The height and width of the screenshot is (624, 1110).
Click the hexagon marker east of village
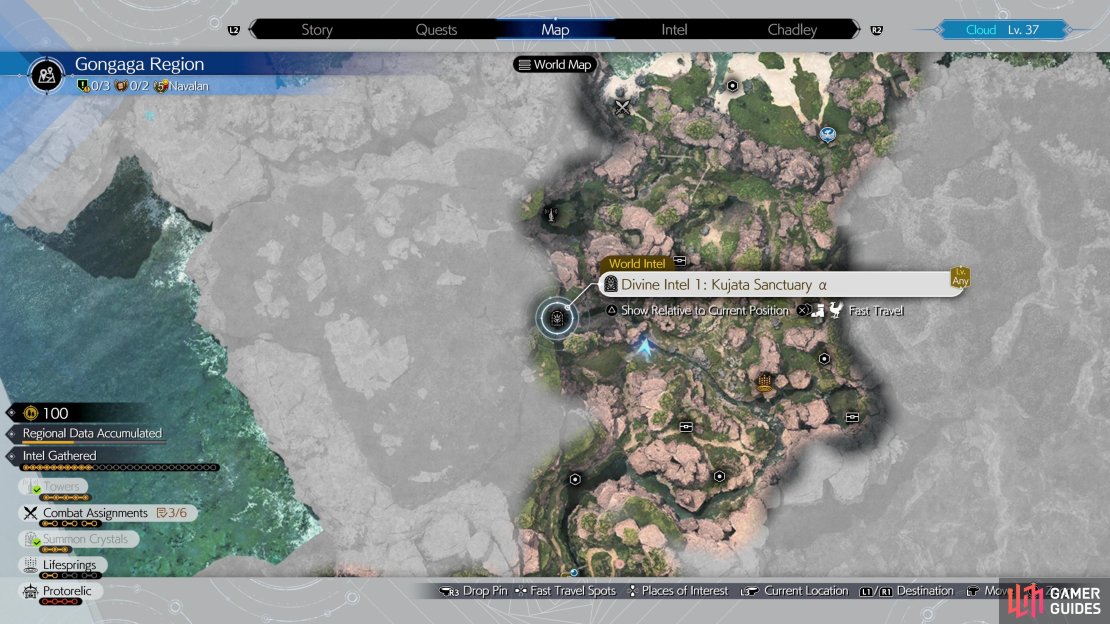pyautogui.click(x=824, y=358)
